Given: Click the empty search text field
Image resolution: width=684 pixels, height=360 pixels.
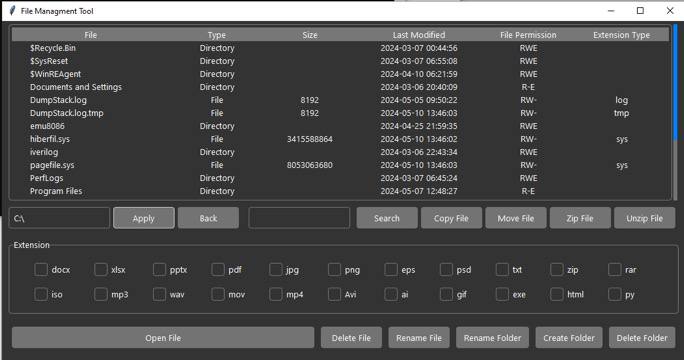Looking at the screenshot, I should pos(299,218).
